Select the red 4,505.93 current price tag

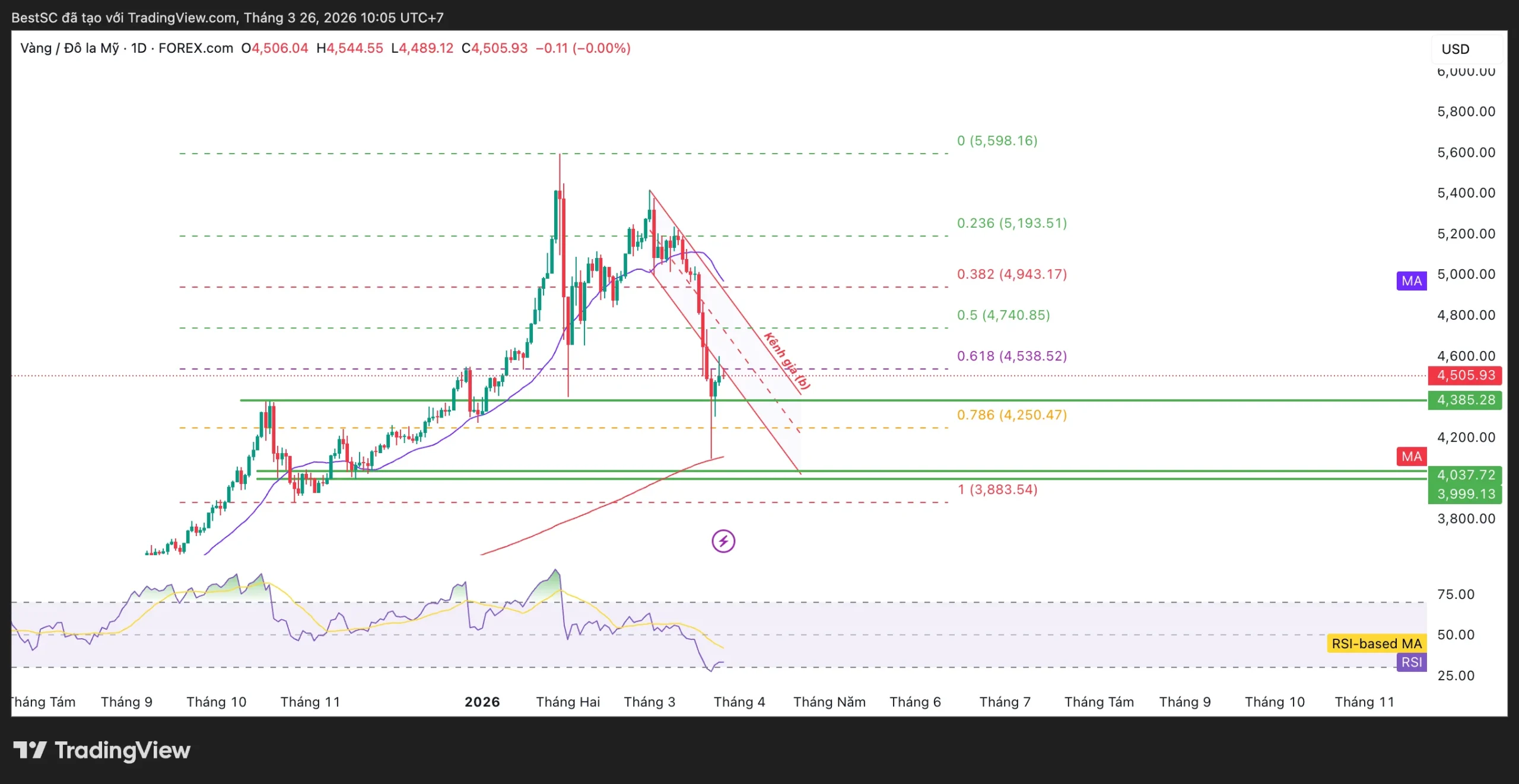(x=1465, y=375)
